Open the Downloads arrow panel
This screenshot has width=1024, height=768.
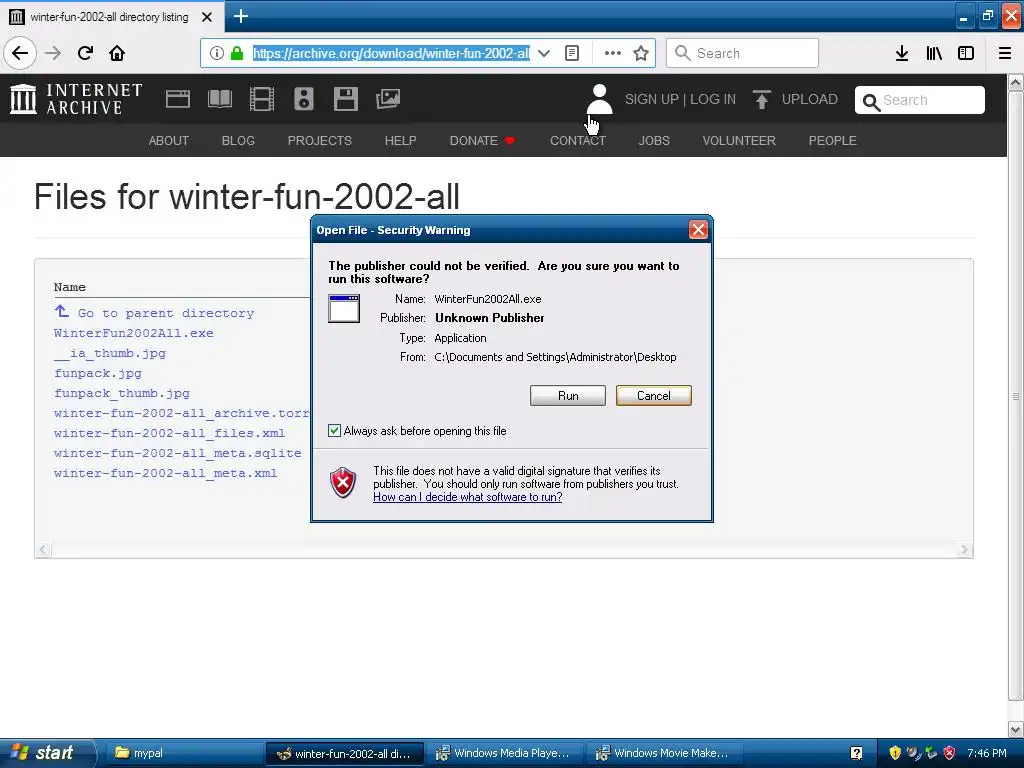coord(902,53)
